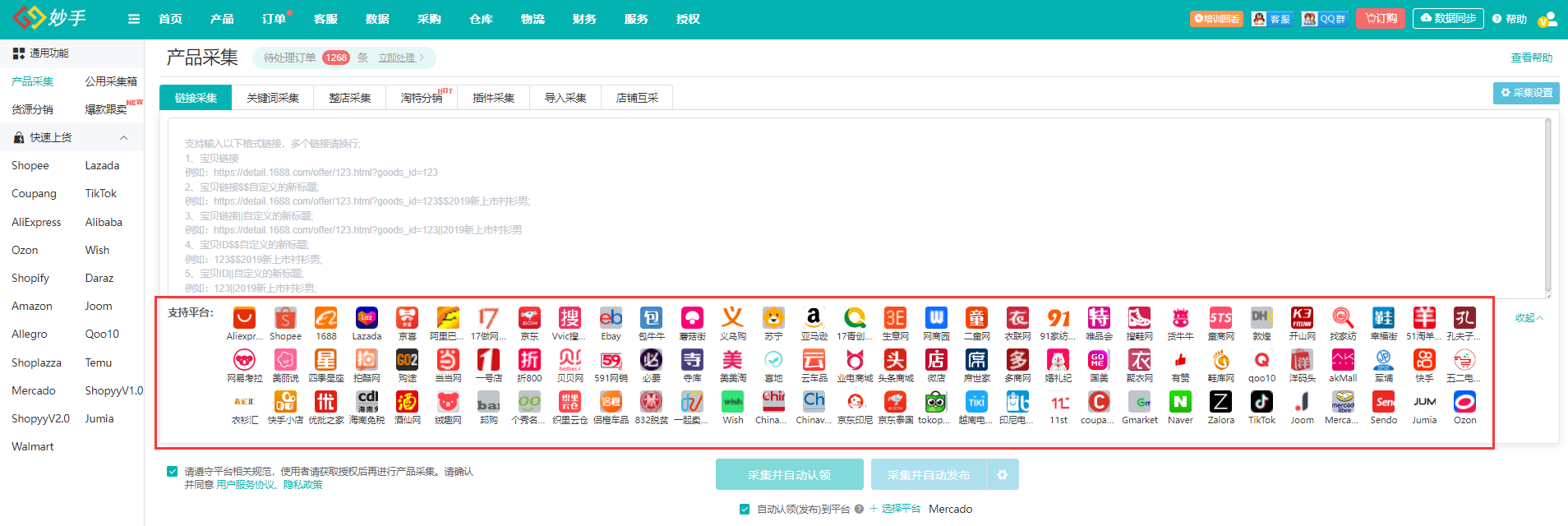
Task: Select the 京东 JD.com platform icon
Action: (529, 318)
